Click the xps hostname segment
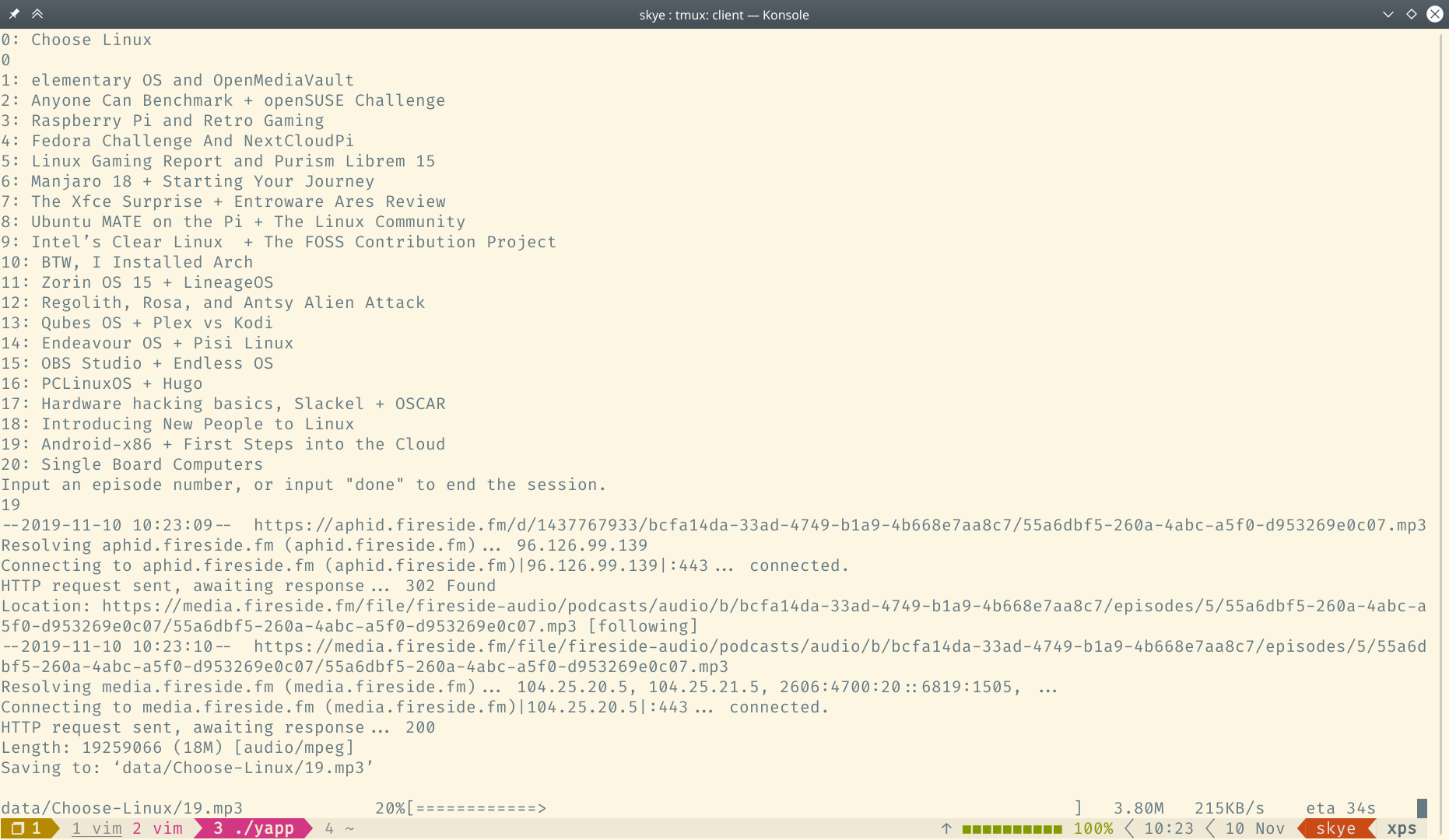Image resolution: width=1449 pixels, height=840 pixels. (1402, 828)
